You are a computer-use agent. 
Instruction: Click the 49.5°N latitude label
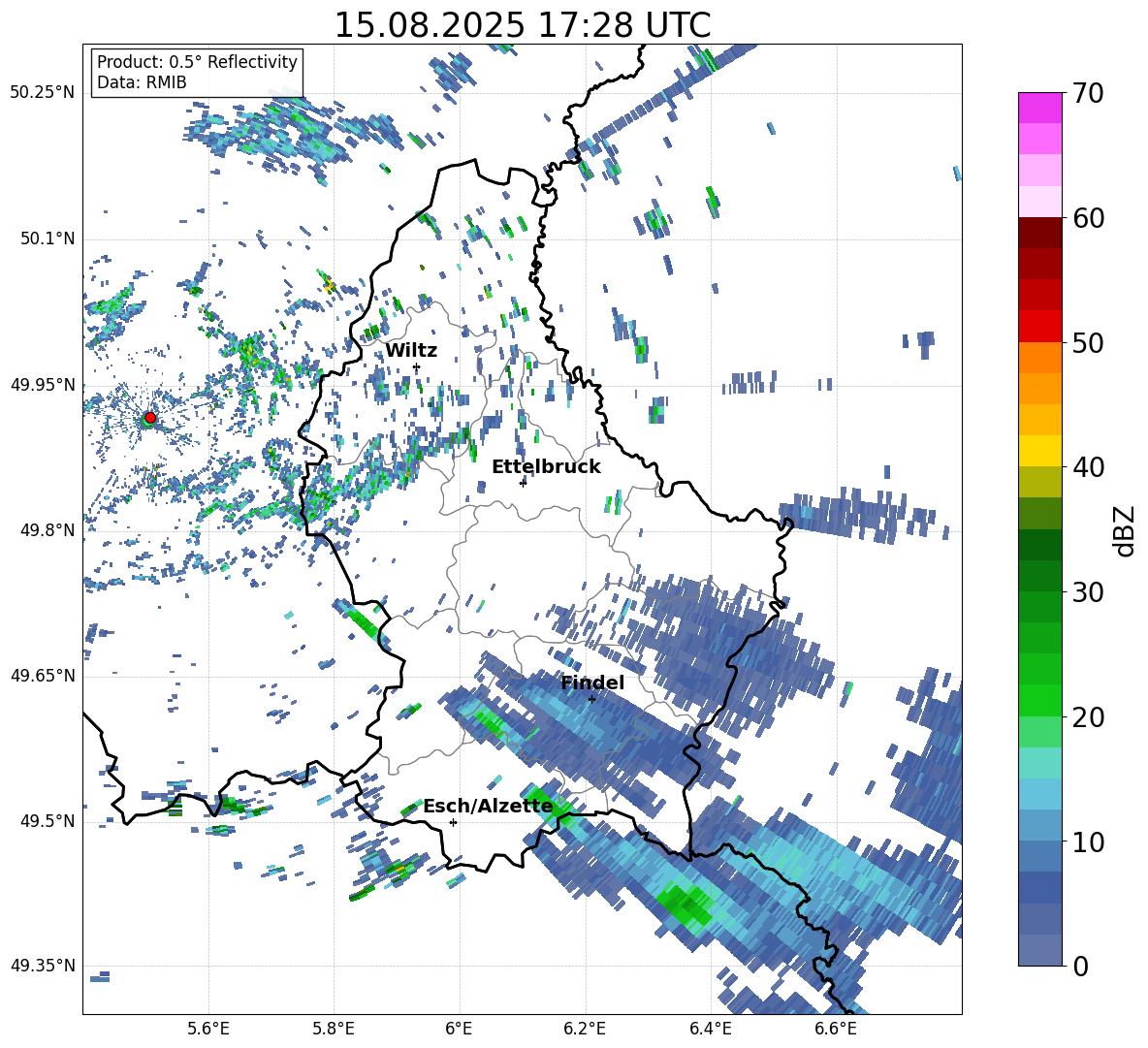47,820
